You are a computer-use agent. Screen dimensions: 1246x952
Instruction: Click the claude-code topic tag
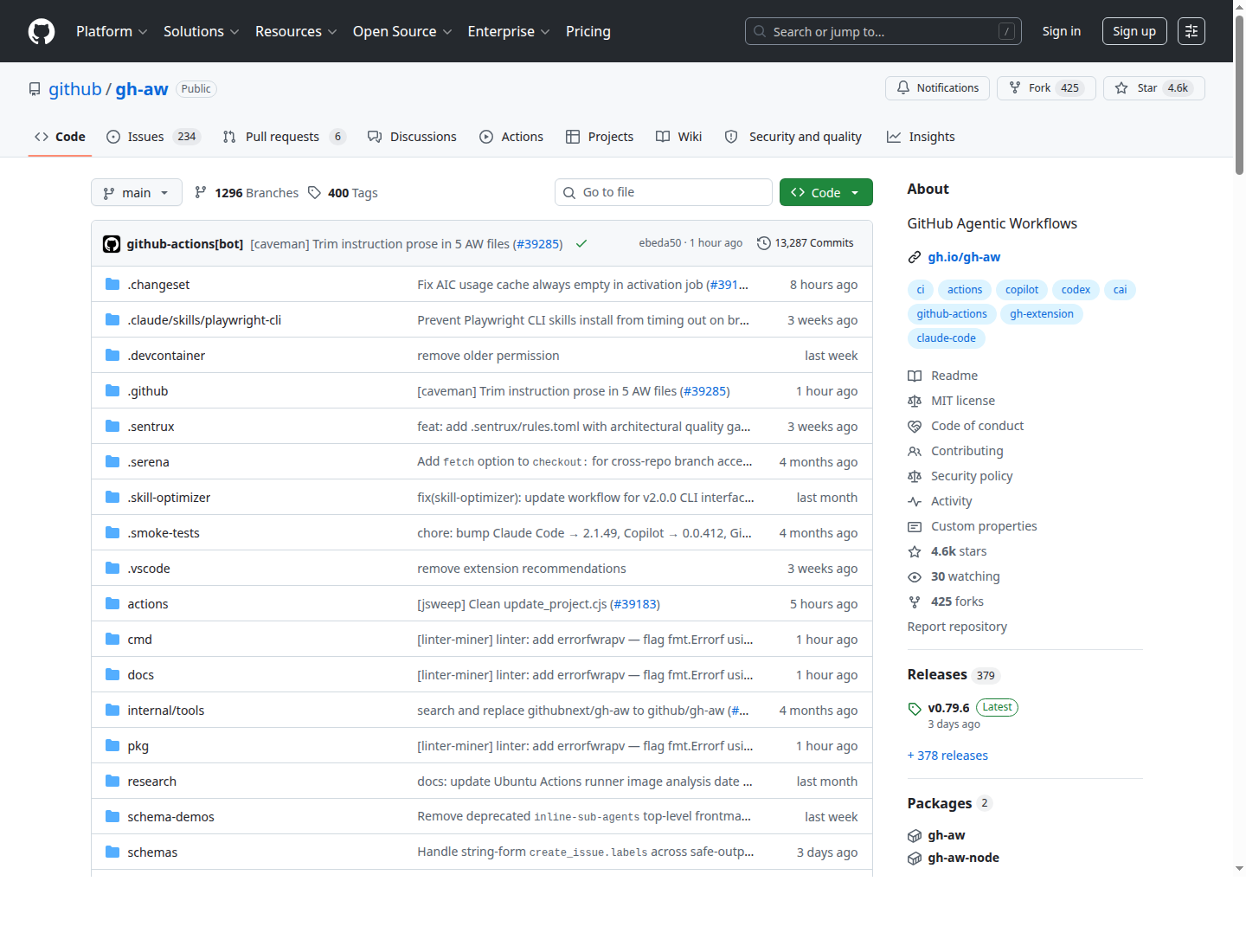(946, 338)
